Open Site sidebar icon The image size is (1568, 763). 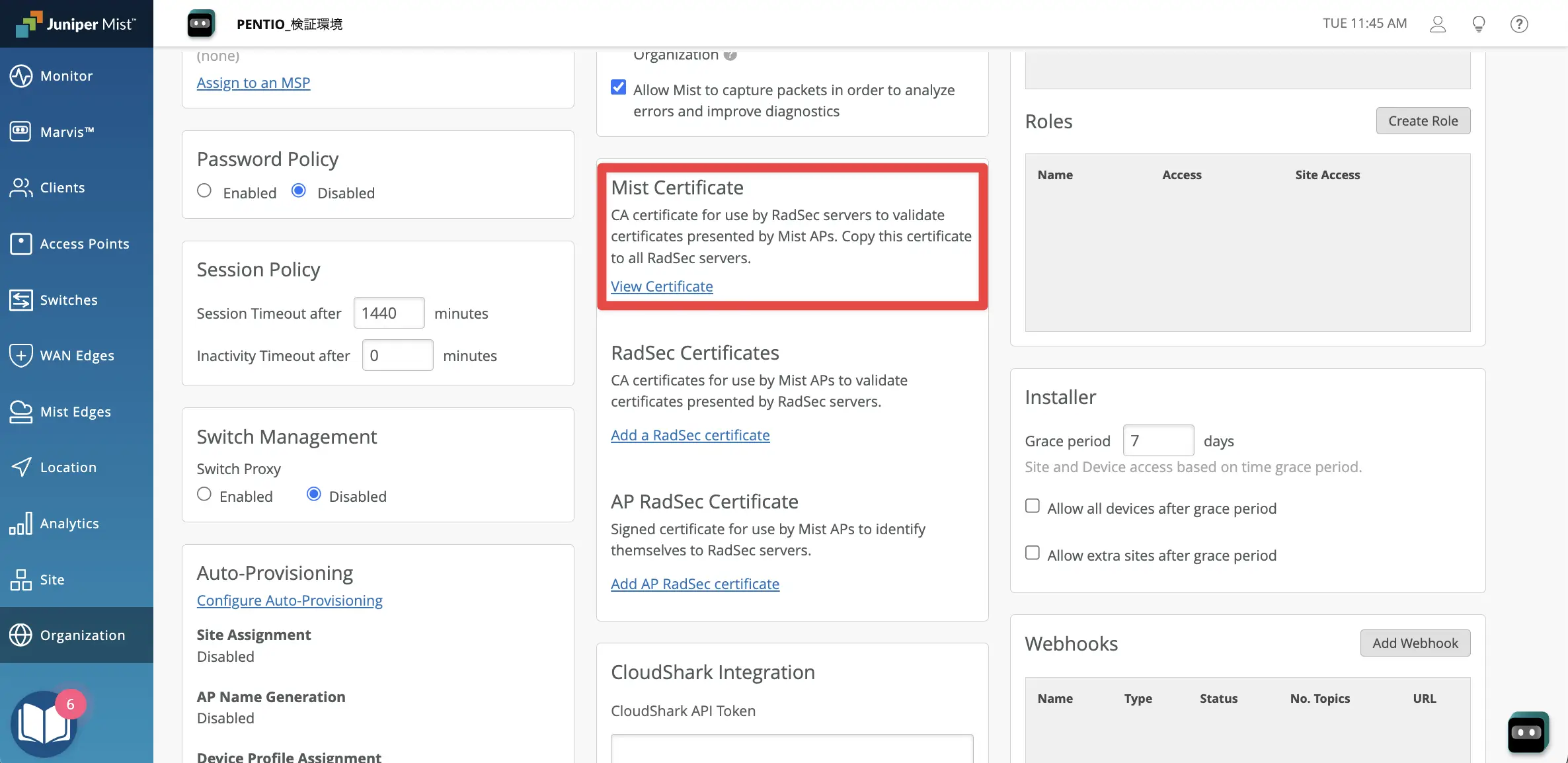(20, 579)
